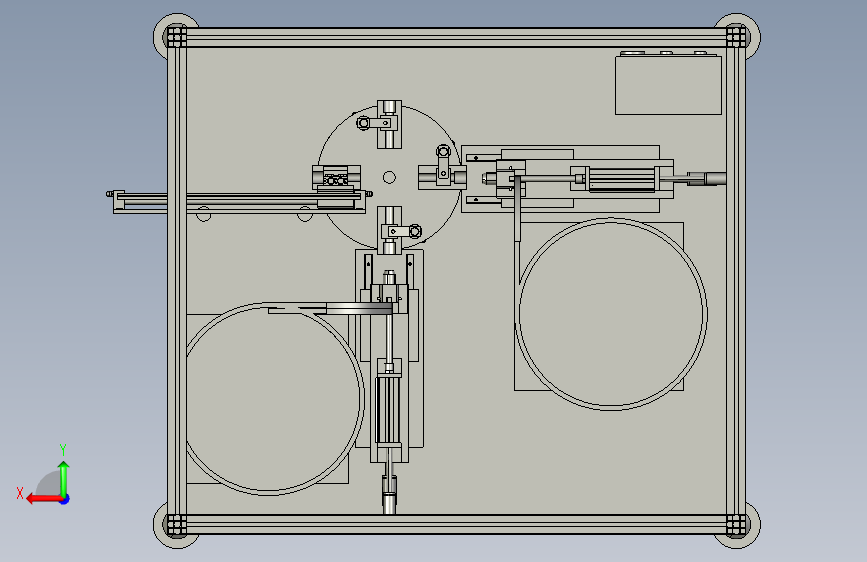Select the bottom-right corner foot pad of the frame
867x562 pixels.
pyautogui.click(x=737, y=525)
